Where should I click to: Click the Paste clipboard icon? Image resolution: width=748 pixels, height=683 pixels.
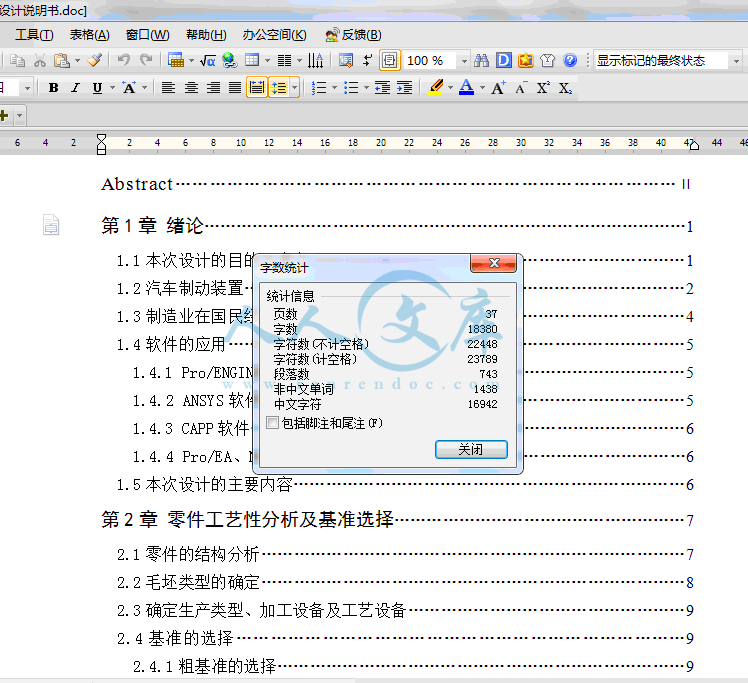click(62, 61)
